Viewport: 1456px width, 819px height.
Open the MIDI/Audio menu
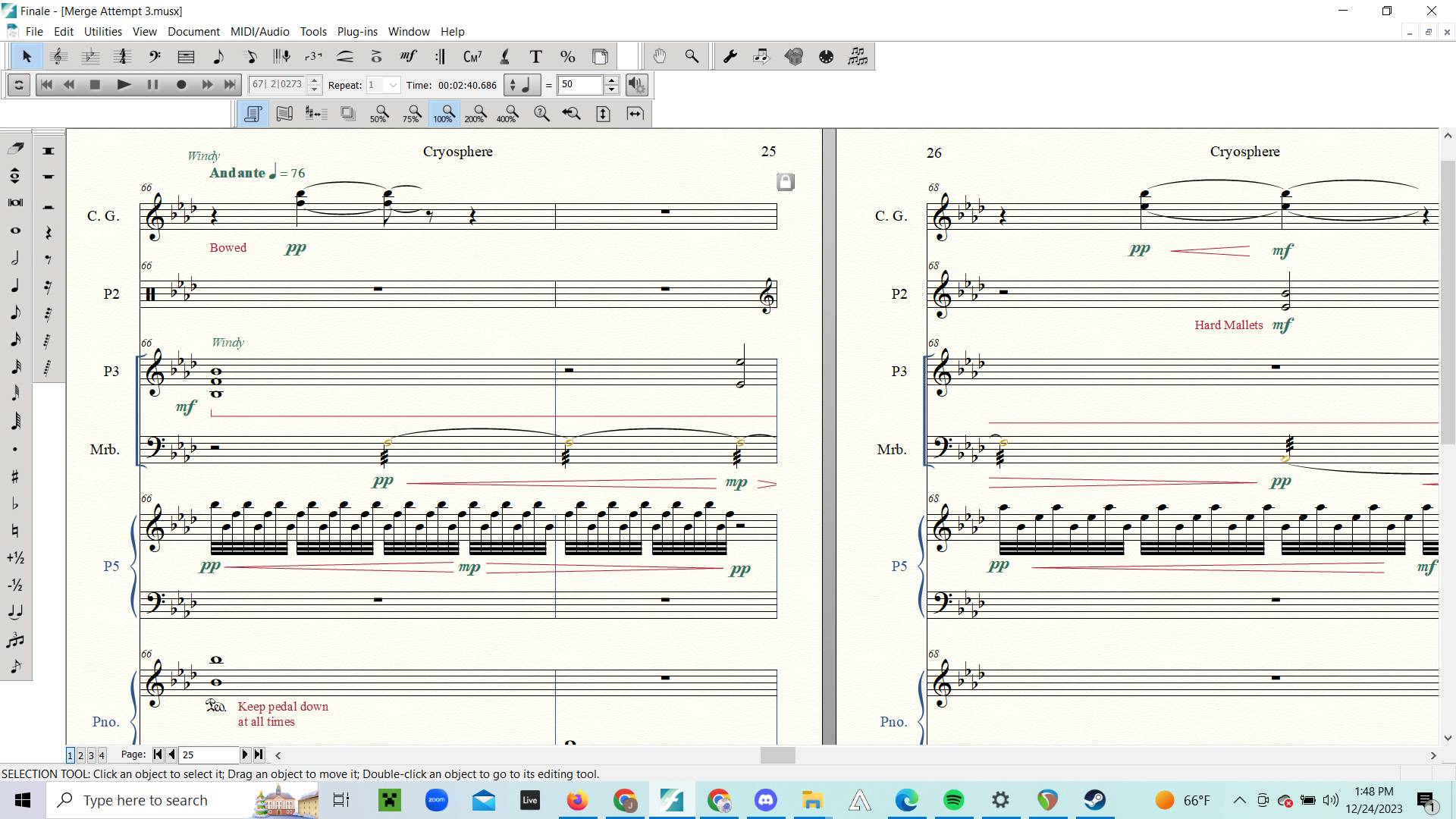259,32
